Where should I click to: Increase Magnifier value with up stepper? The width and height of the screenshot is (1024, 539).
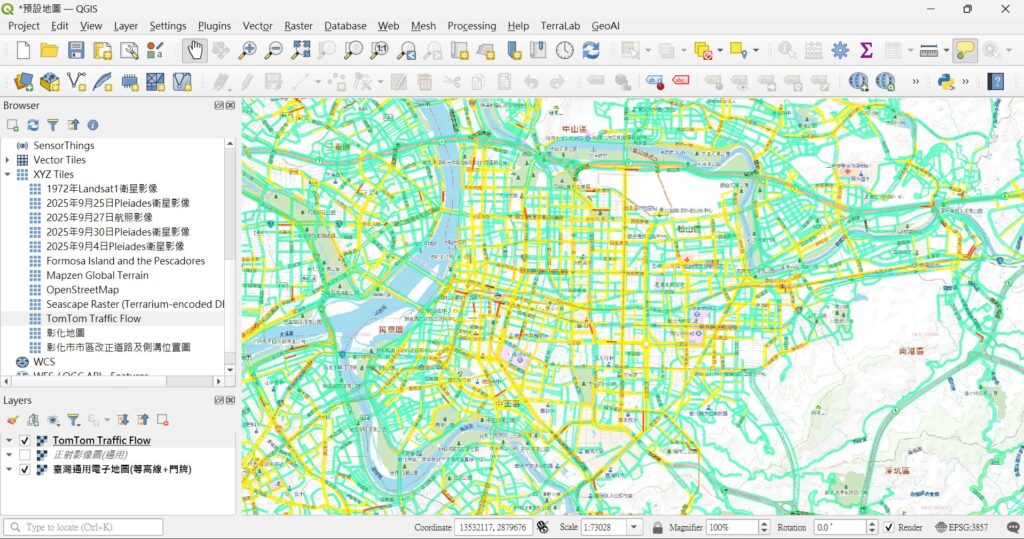(764, 524)
